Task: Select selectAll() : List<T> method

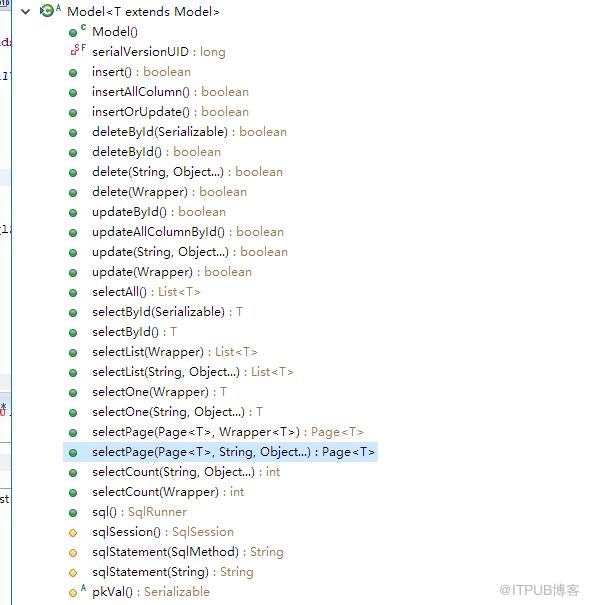Action: [146, 292]
